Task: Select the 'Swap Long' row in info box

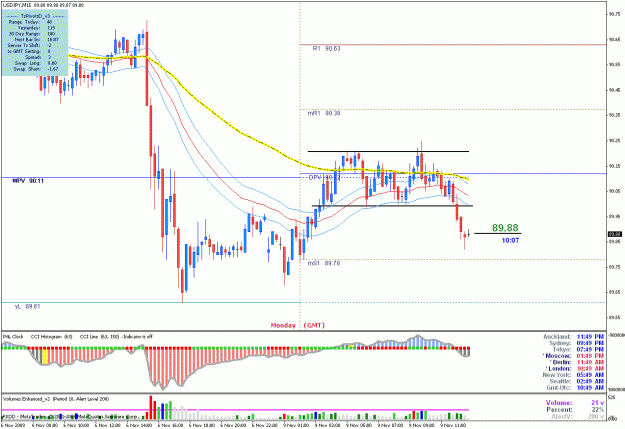Action: (x=36, y=63)
